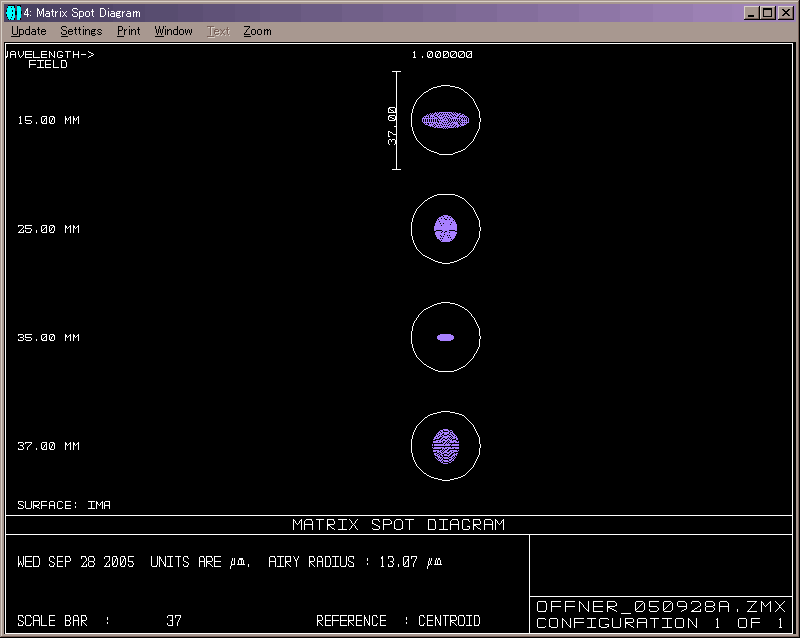Maximize the Matrix Spot Diagram window
The image size is (800, 638).
(x=768, y=13)
